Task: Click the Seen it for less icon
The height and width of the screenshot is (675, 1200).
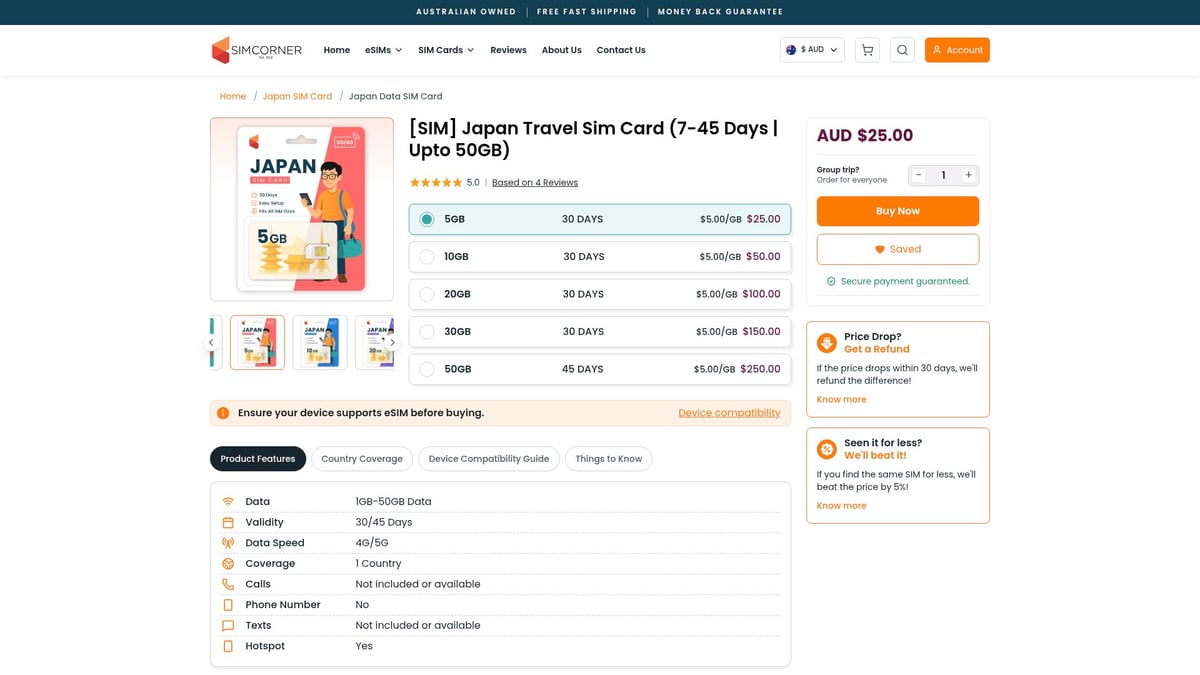Action: click(827, 449)
